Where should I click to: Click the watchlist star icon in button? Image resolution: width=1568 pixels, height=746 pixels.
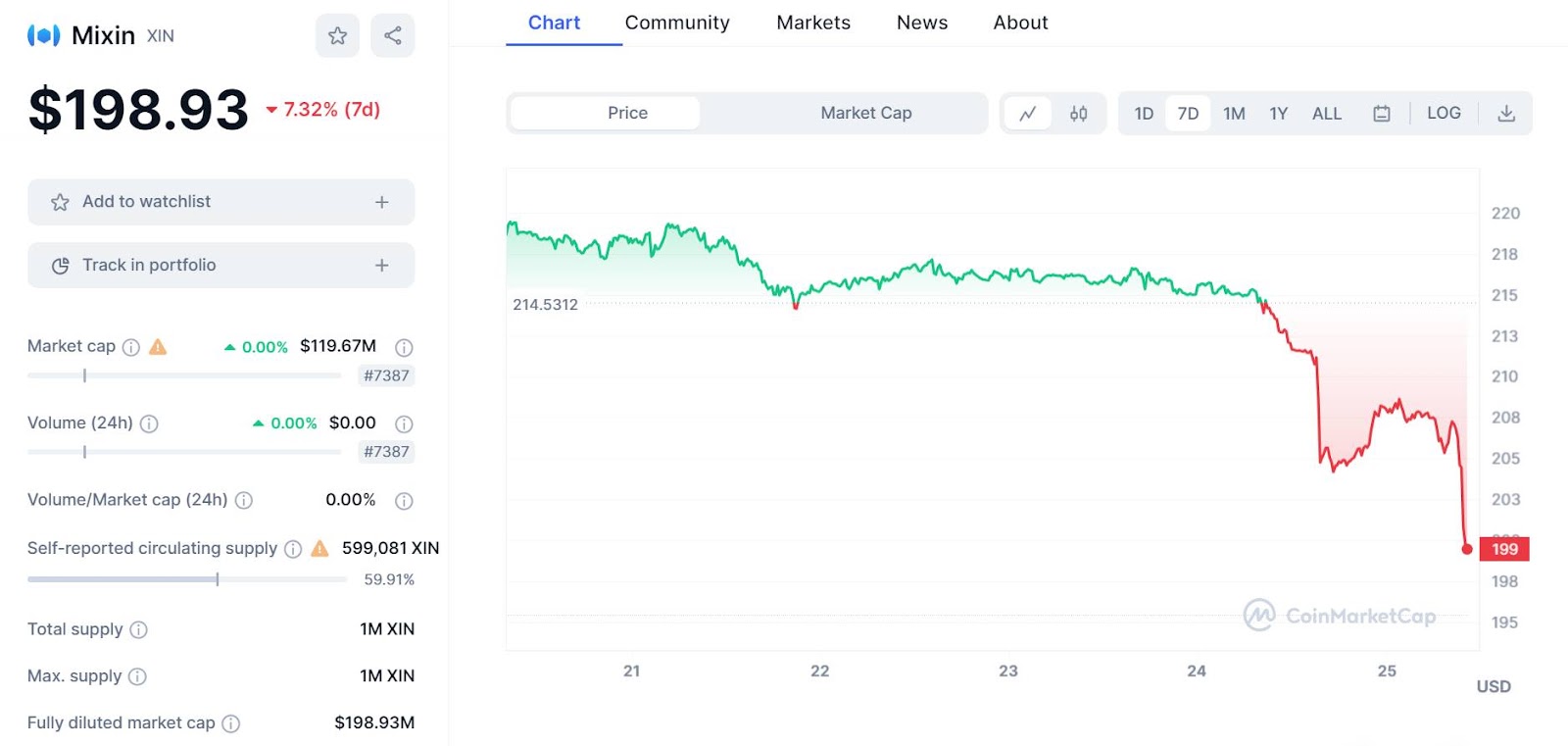coord(60,202)
